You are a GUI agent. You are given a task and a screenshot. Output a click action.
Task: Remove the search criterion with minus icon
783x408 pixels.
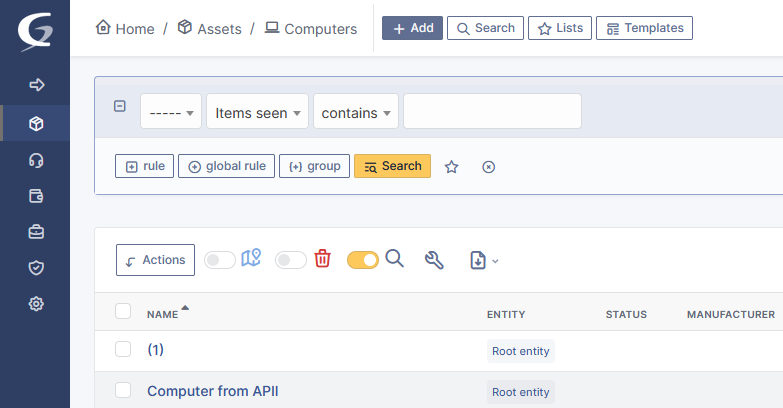coord(120,106)
